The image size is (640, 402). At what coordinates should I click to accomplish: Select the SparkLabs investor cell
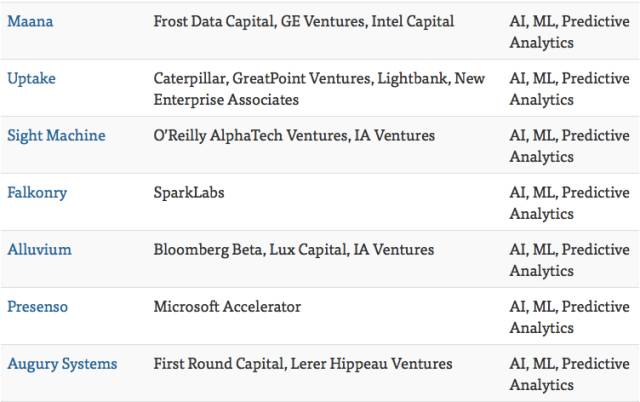point(189,192)
